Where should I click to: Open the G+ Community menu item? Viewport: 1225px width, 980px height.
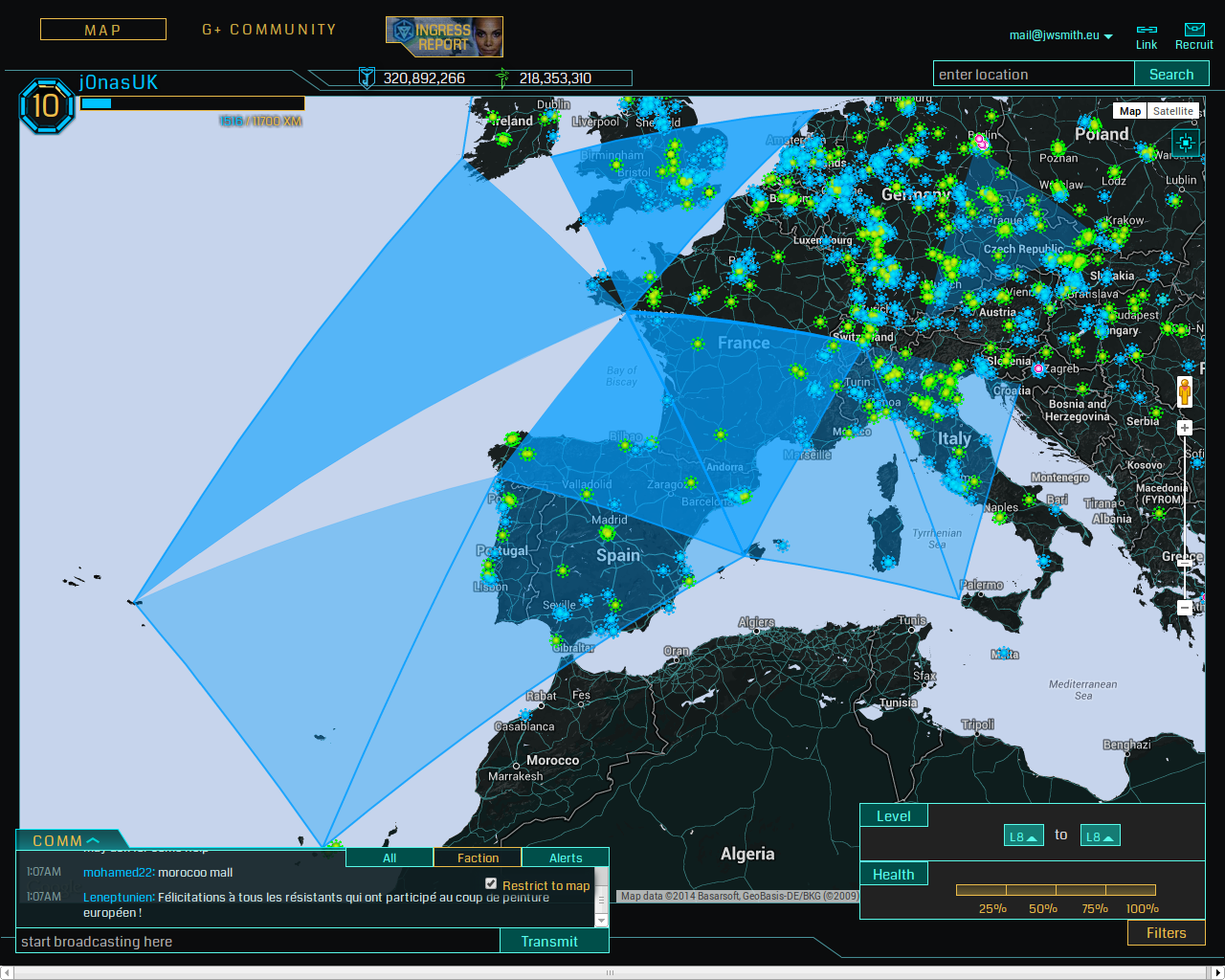click(x=269, y=30)
